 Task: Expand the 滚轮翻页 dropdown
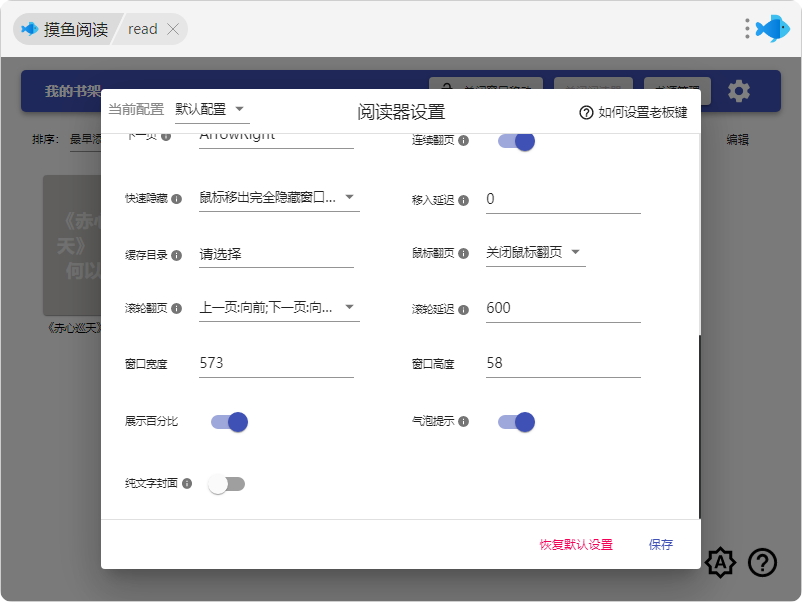click(x=279, y=308)
